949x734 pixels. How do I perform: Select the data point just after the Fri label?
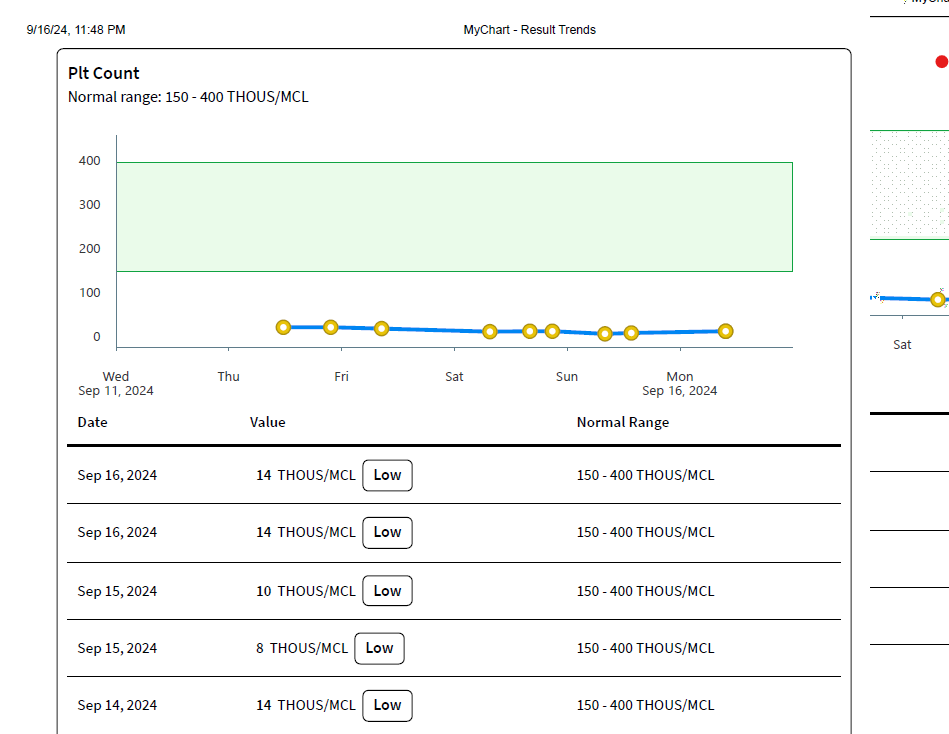point(381,329)
